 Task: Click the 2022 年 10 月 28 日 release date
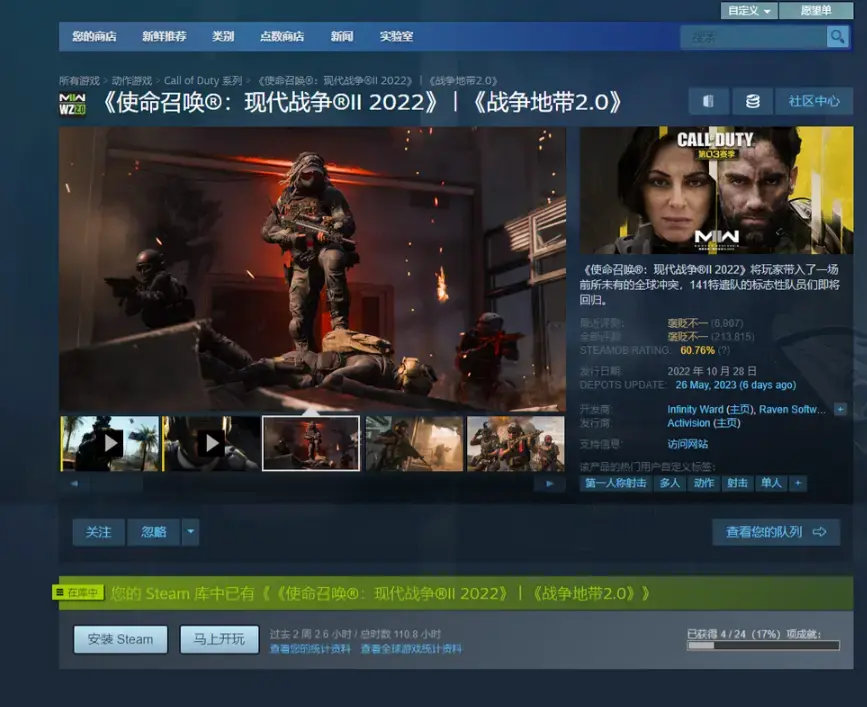pos(712,371)
